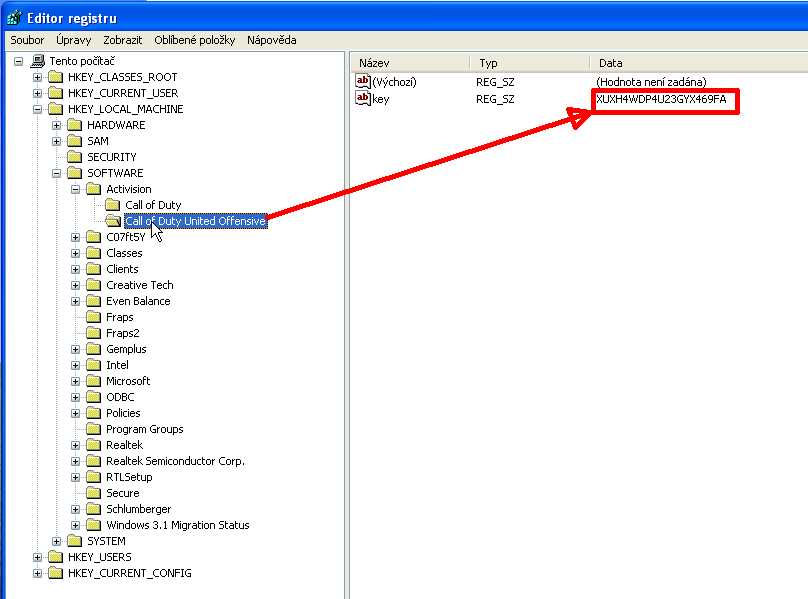Click the ODBC folder icon
Viewport: 808px width, 599px height.
(94, 396)
